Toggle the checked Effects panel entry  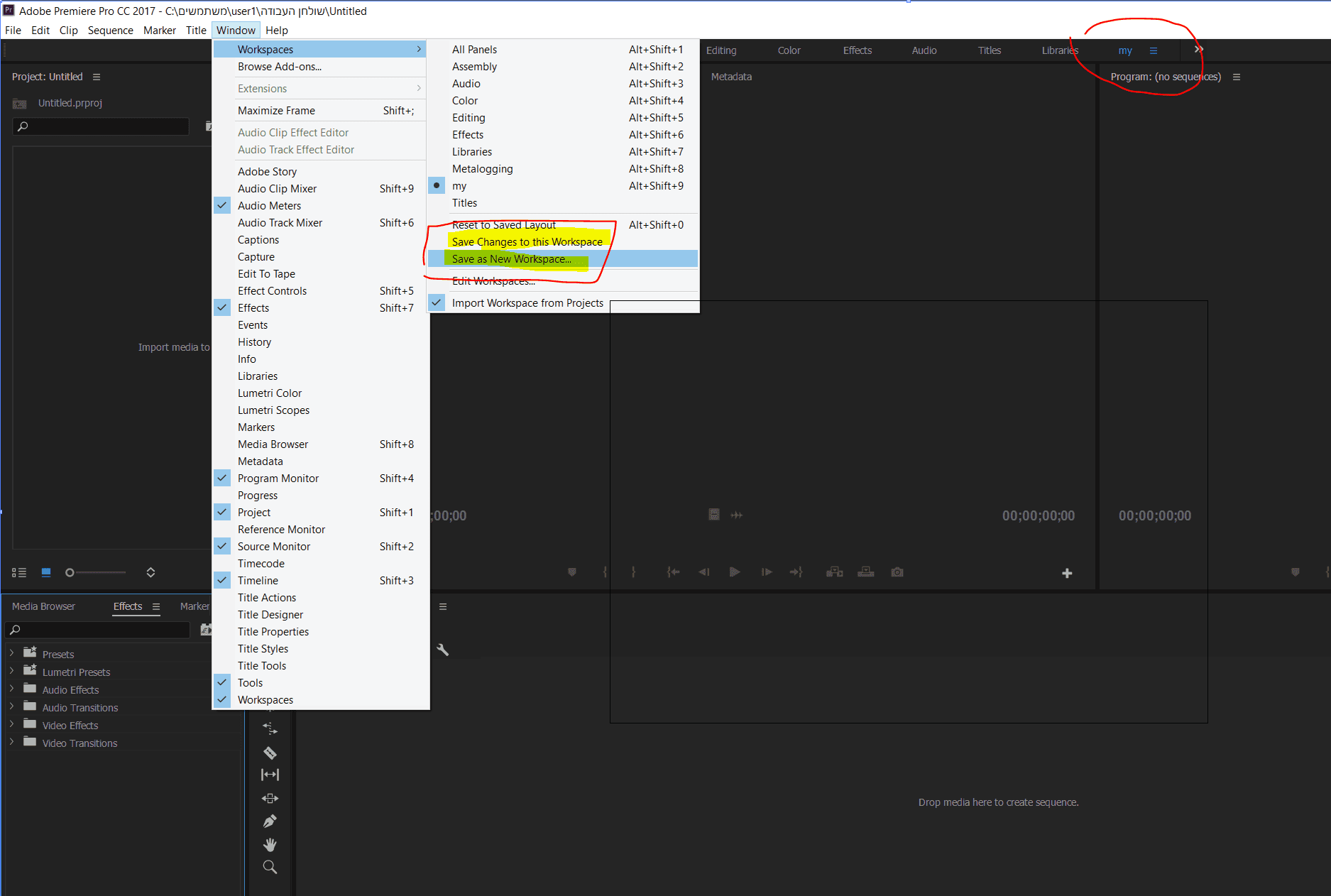[x=321, y=308]
